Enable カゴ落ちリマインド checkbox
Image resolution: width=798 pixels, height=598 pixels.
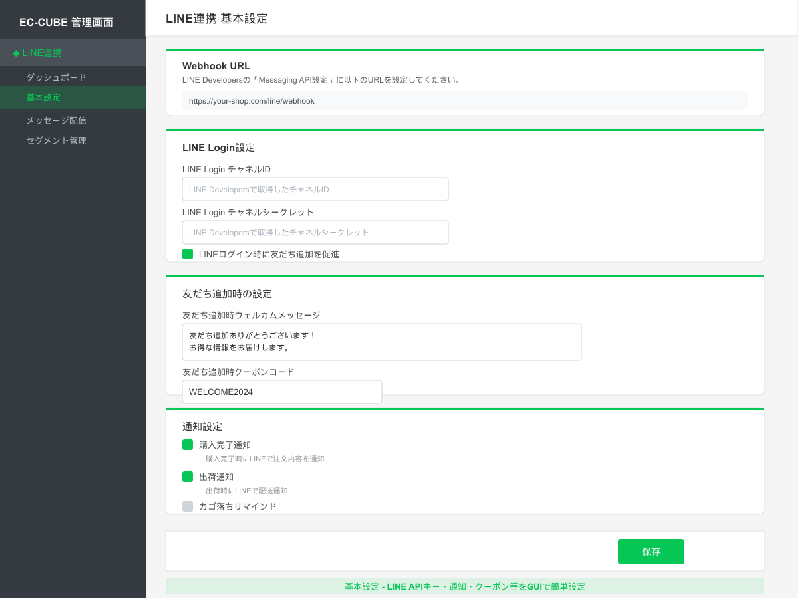click(187, 506)
